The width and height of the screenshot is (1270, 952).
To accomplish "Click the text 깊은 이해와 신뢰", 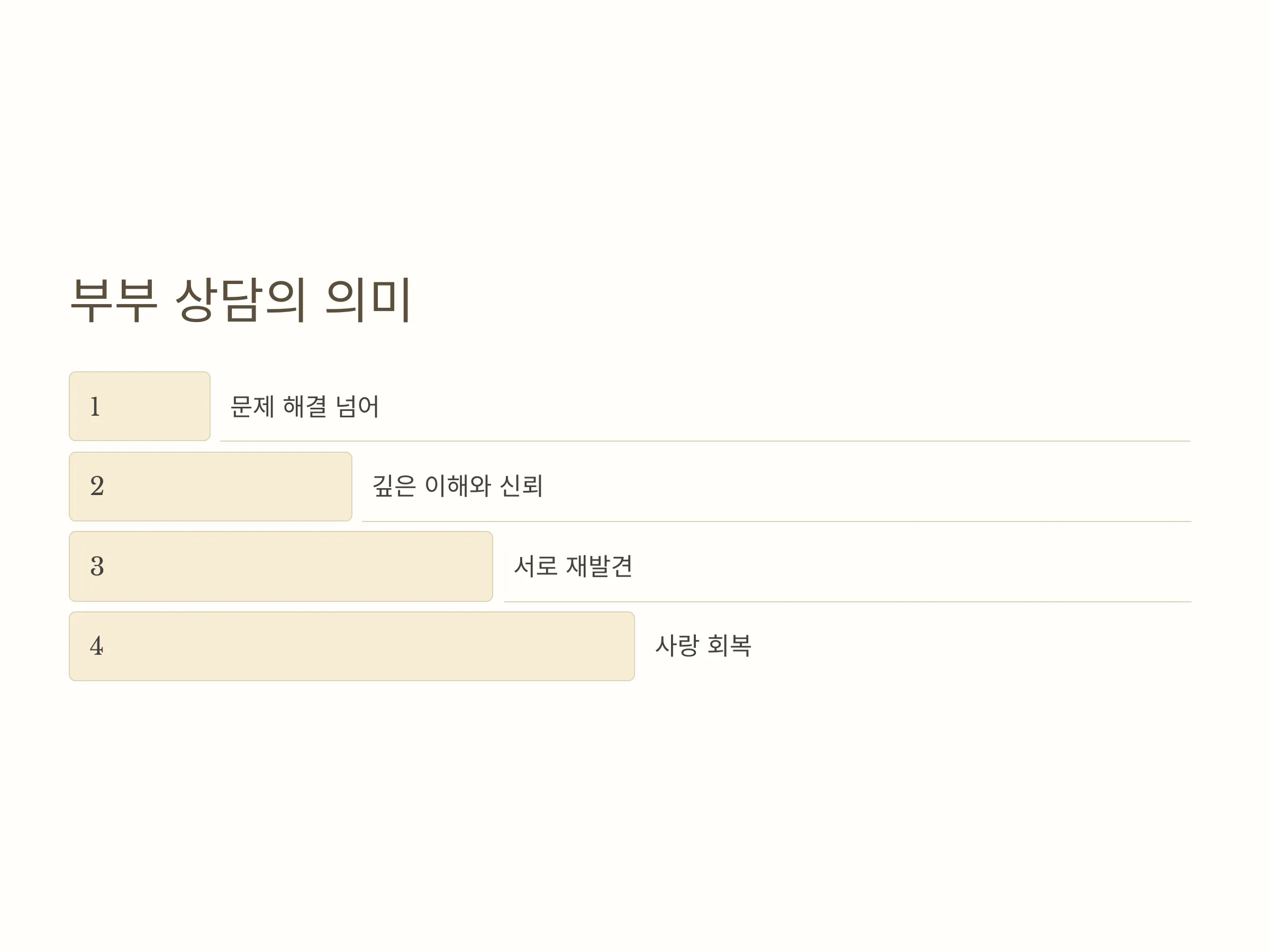I will [x=457, y=486].
